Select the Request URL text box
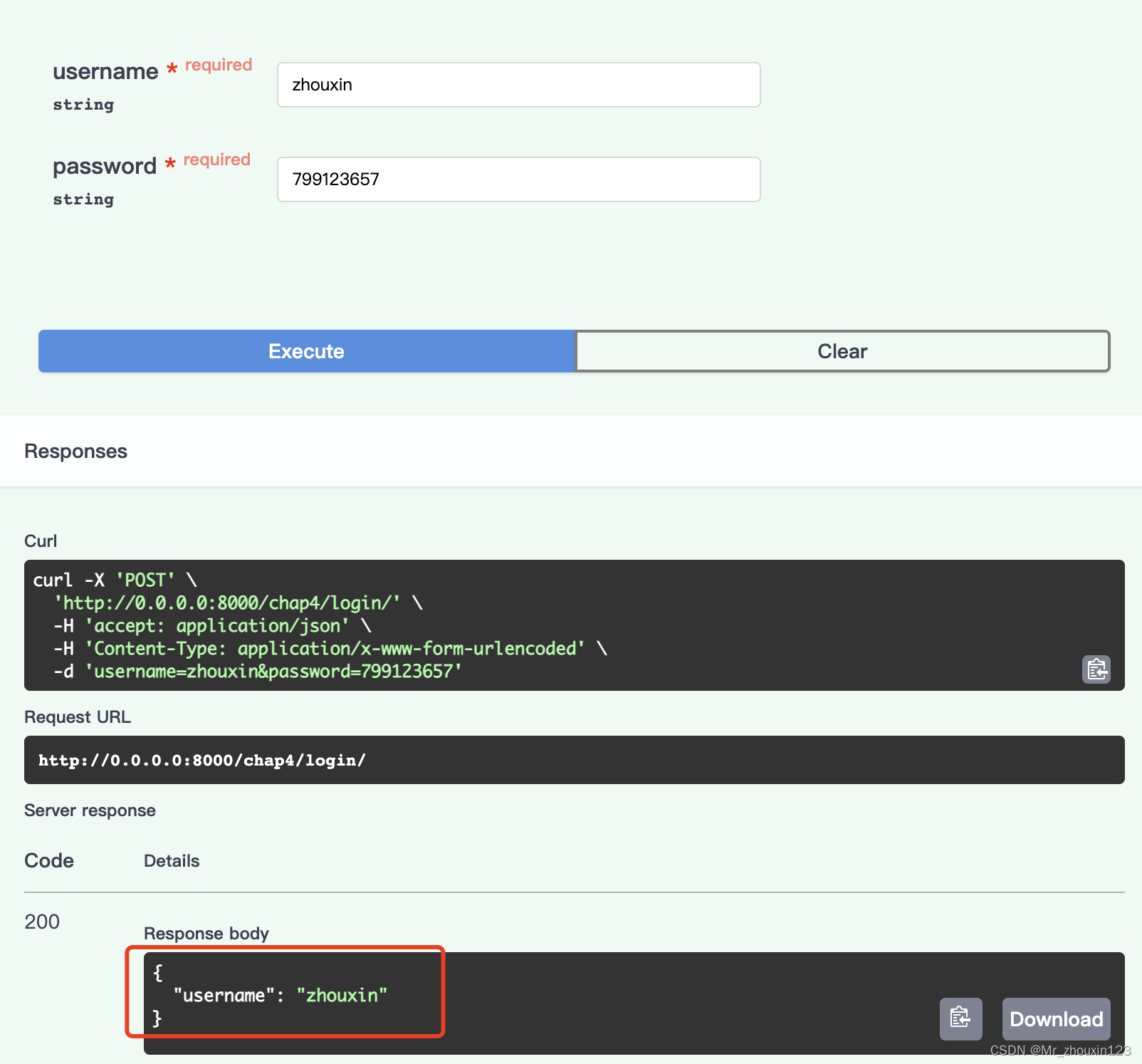The image size is (1142, 1064). [x=575, y=760]
